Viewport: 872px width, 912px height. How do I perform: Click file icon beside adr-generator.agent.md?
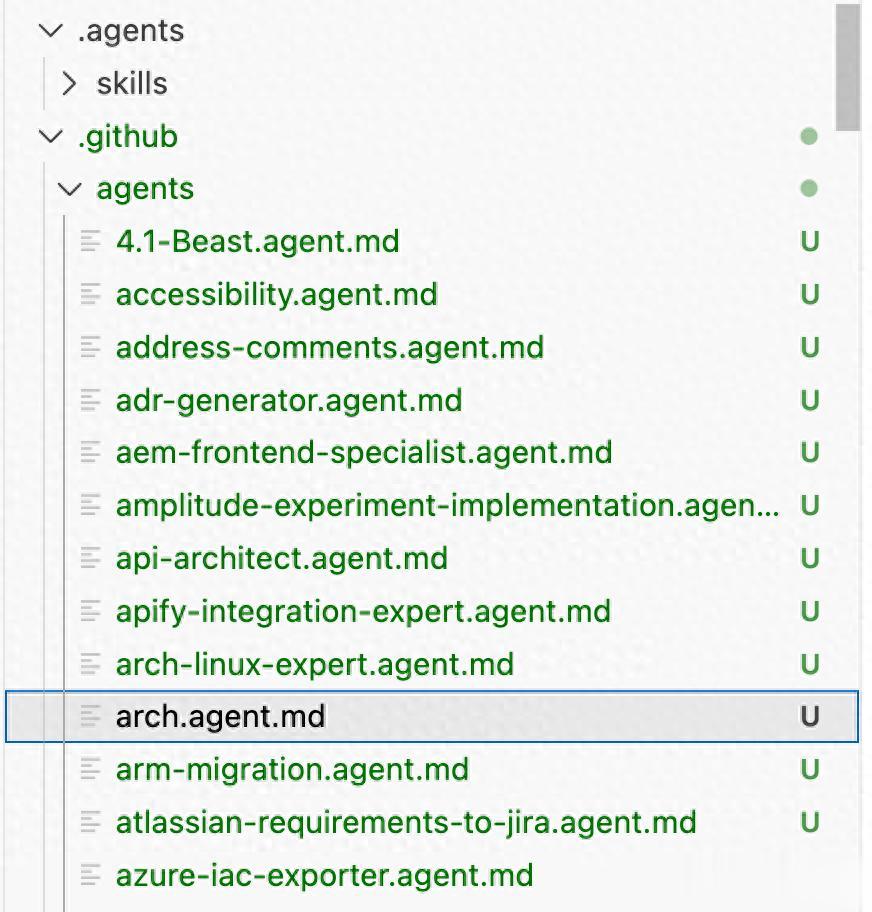(91, 400)
